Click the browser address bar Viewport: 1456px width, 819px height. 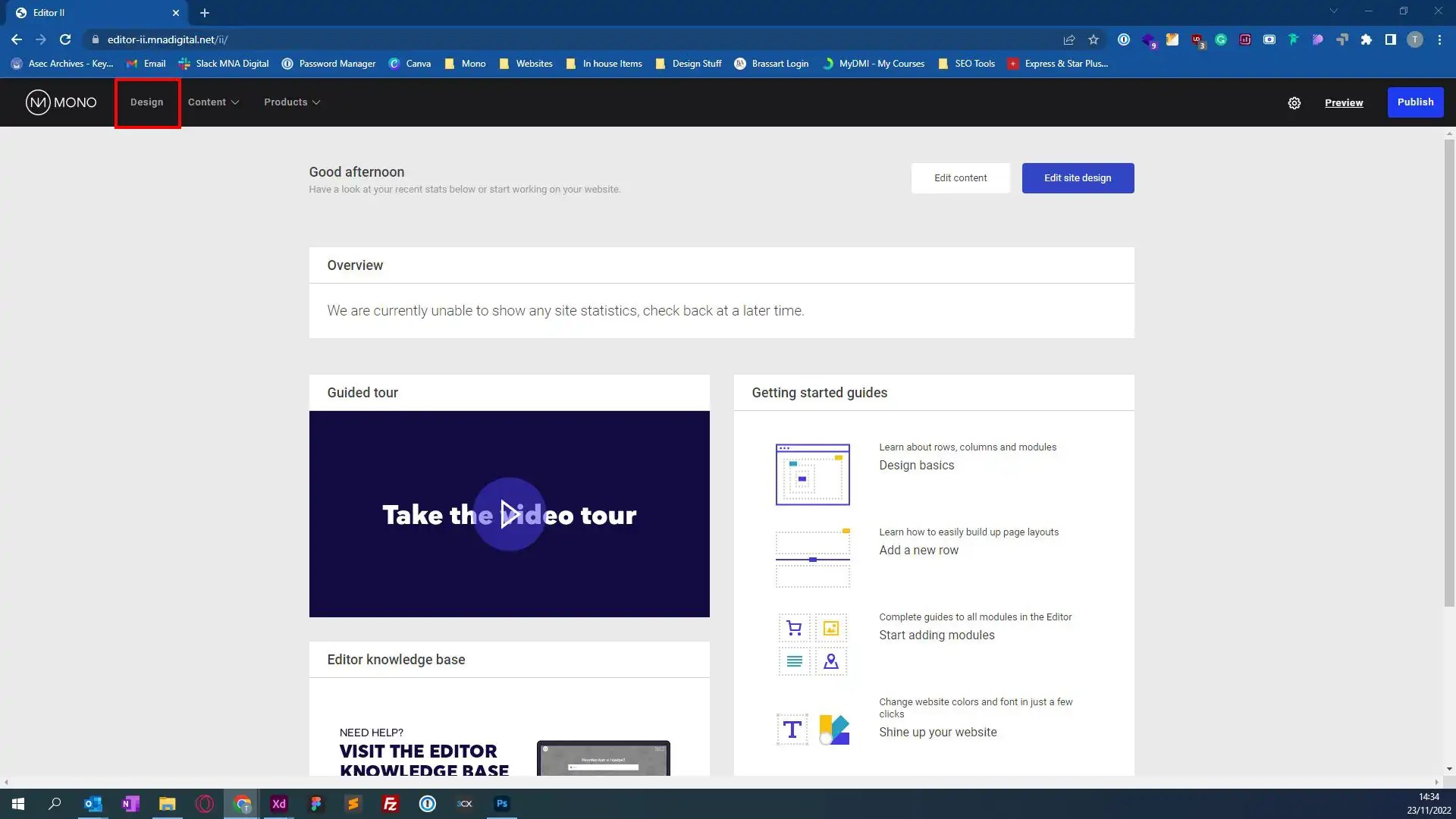pos(531,39)
